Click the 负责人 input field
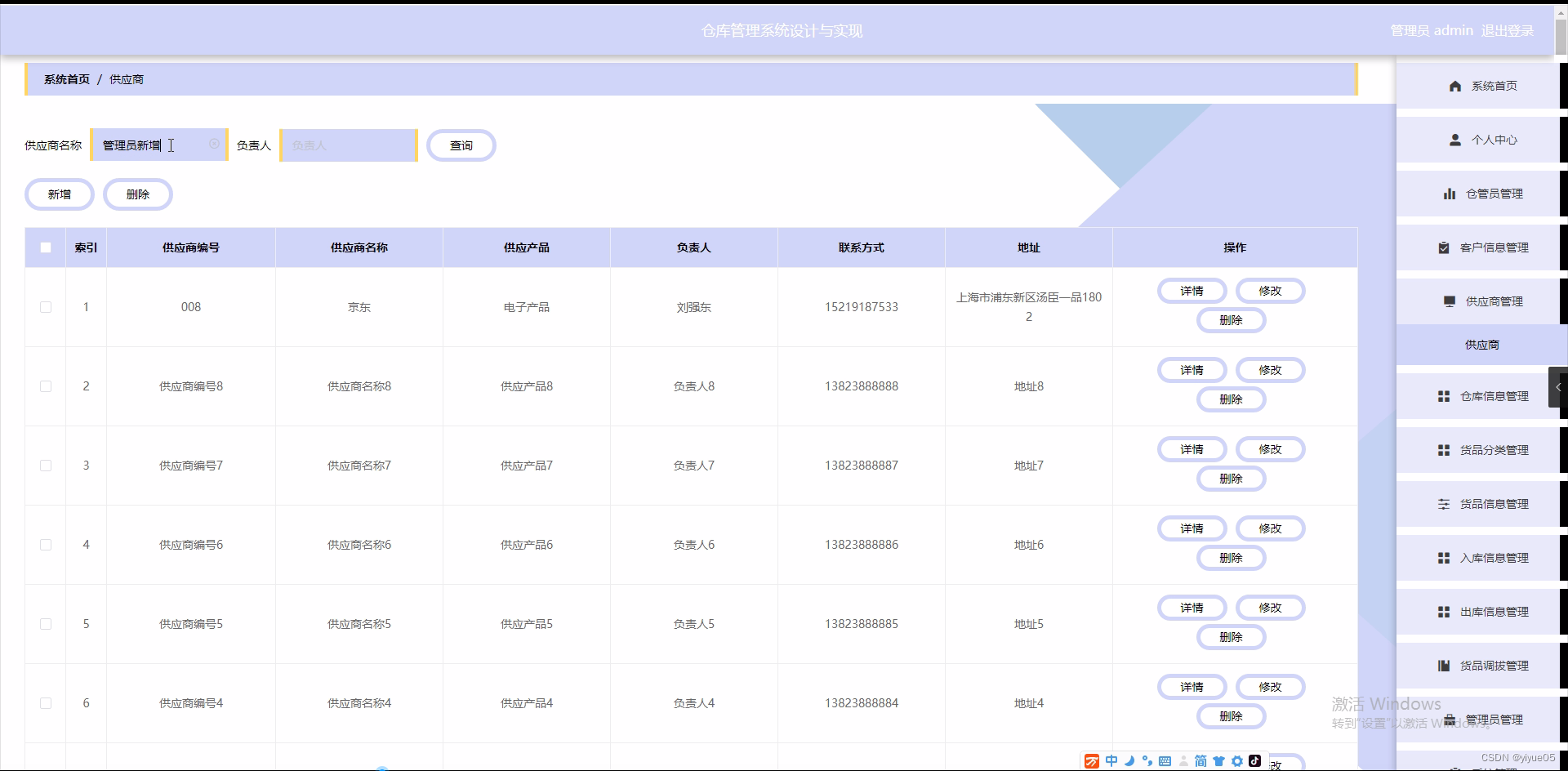 [349, 145]
